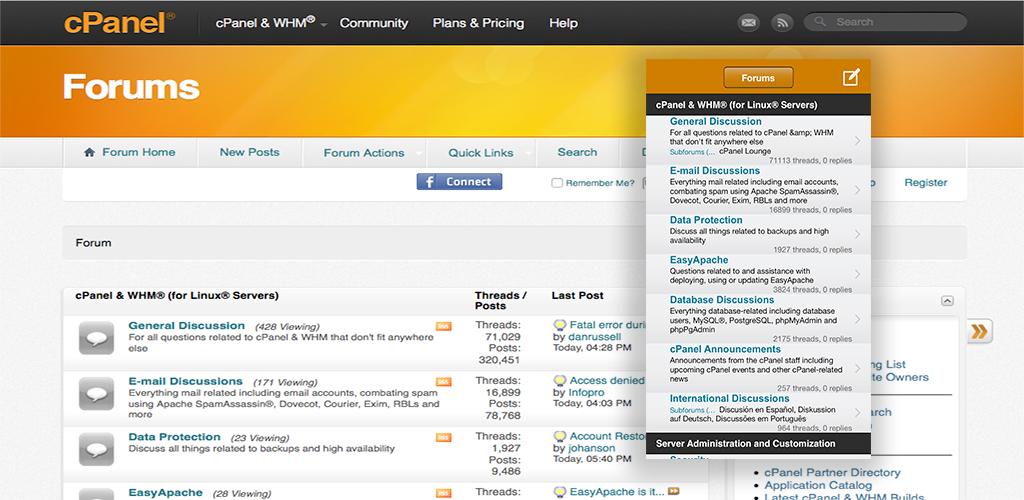View user danrussell's profile
This screenshot has width=1024, height=500.
pyautogui.click(x=593, y=337)
